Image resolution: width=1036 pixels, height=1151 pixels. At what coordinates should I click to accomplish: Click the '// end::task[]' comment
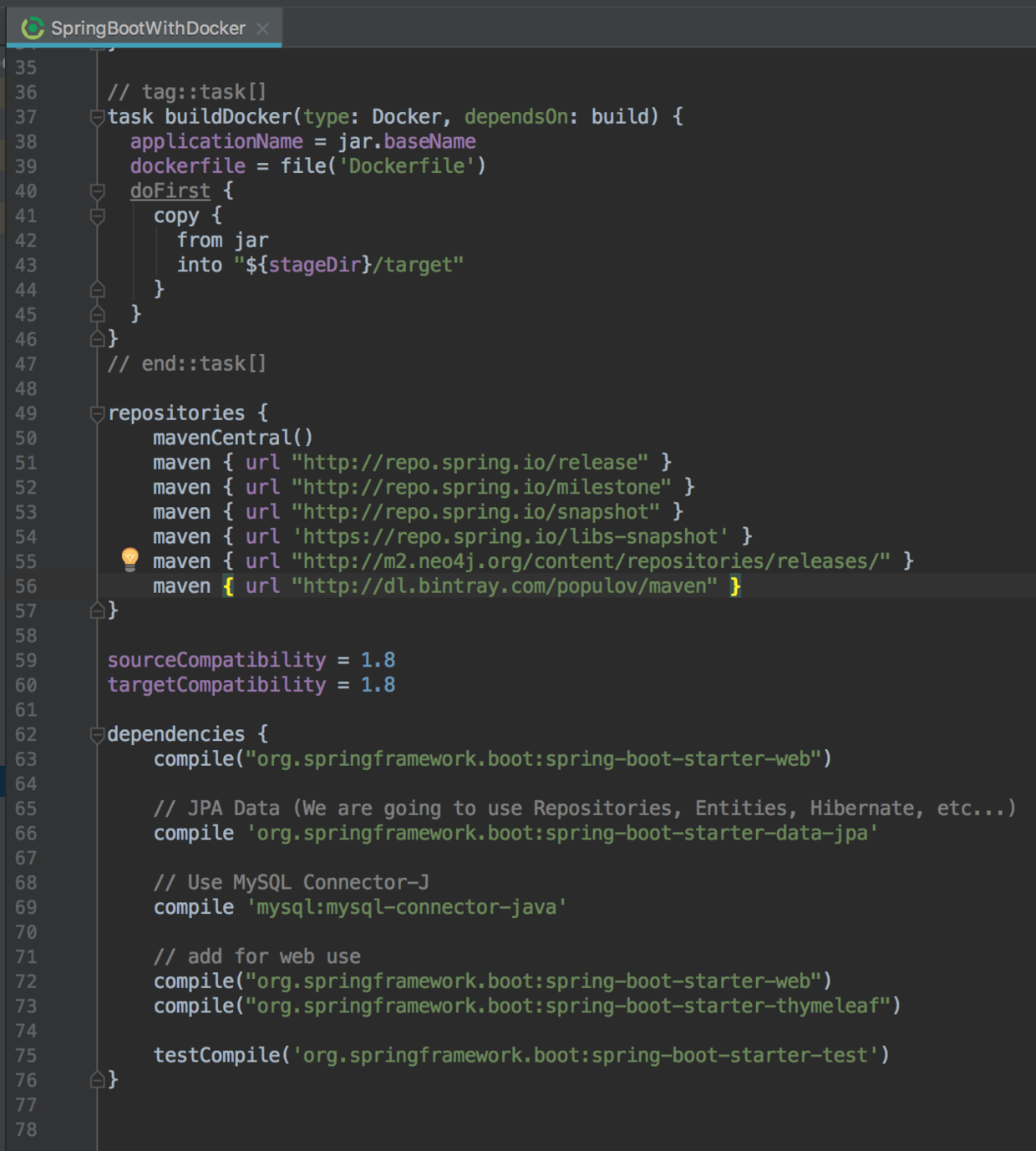(x=187, y=363)
